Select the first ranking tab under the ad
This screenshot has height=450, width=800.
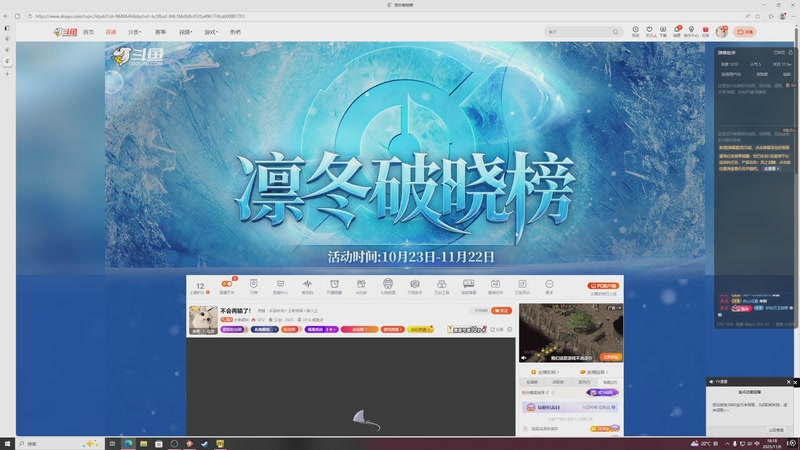coord(532,382)
